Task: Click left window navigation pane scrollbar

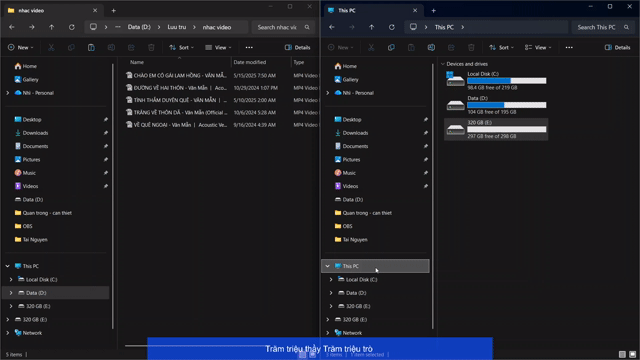Action: [113, 196]
